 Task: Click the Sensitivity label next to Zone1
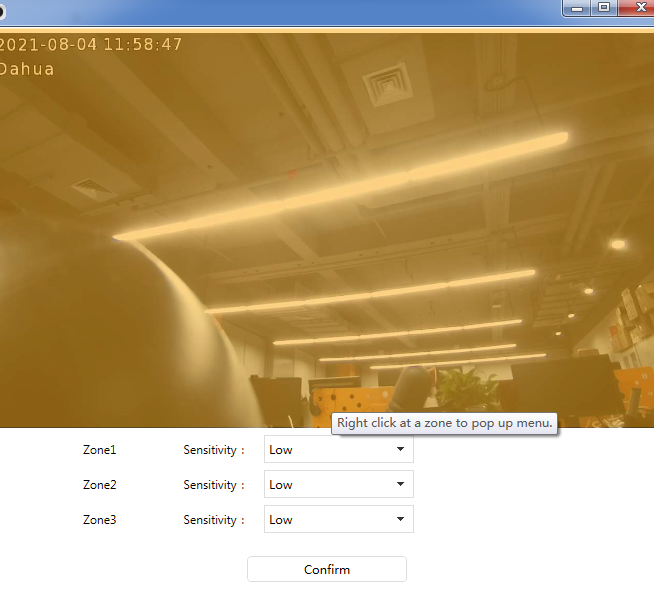pyautogui.click(x=214, y=450)
